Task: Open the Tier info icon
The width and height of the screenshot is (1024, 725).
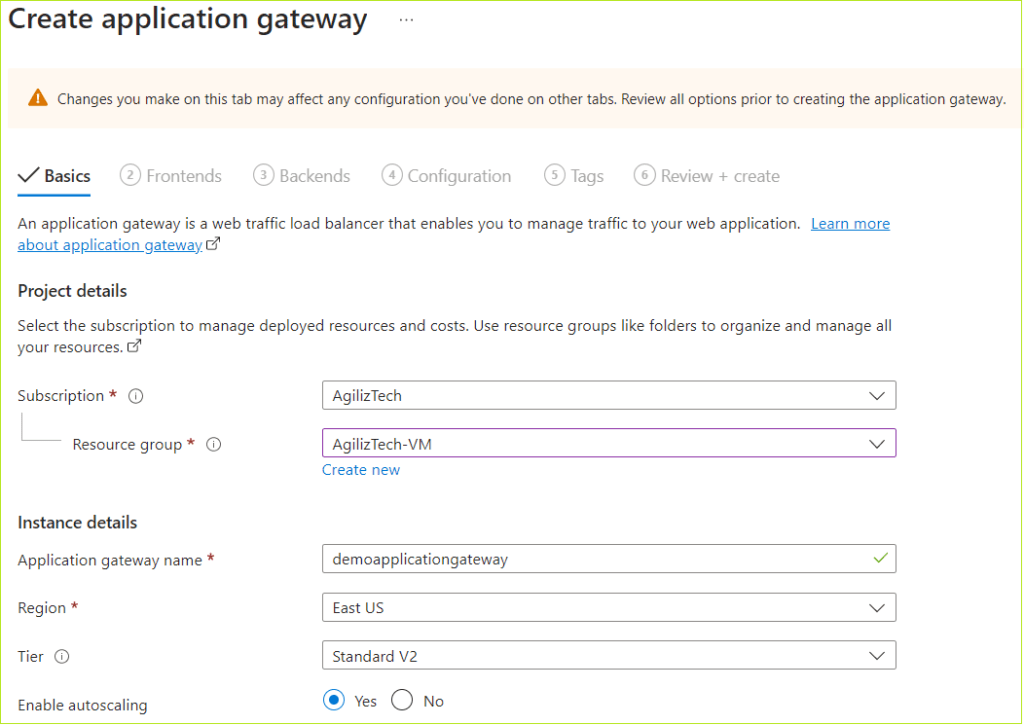Action: (x=61, y=656)
